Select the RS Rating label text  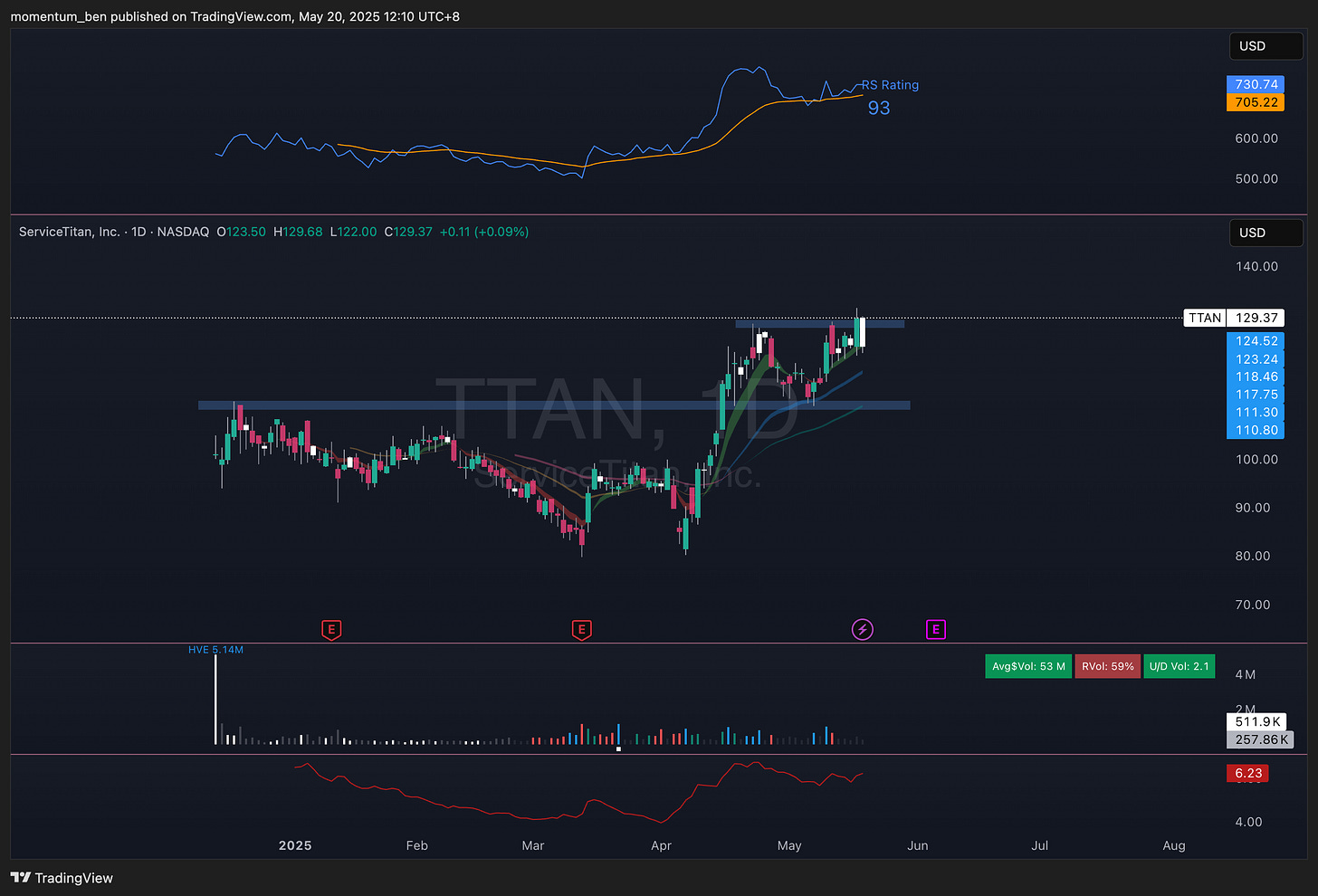(890, 85)
